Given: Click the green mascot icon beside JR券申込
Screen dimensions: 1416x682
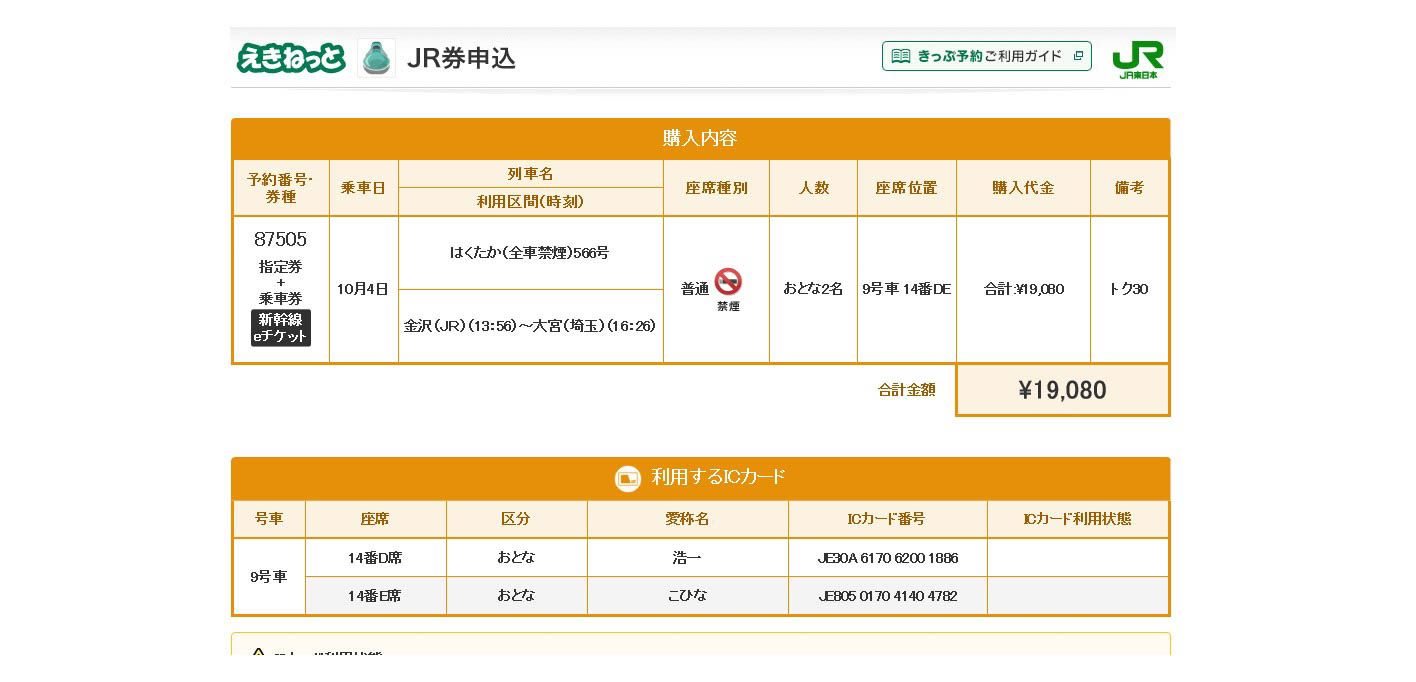Looking at the screenshot, I should 377,58.
